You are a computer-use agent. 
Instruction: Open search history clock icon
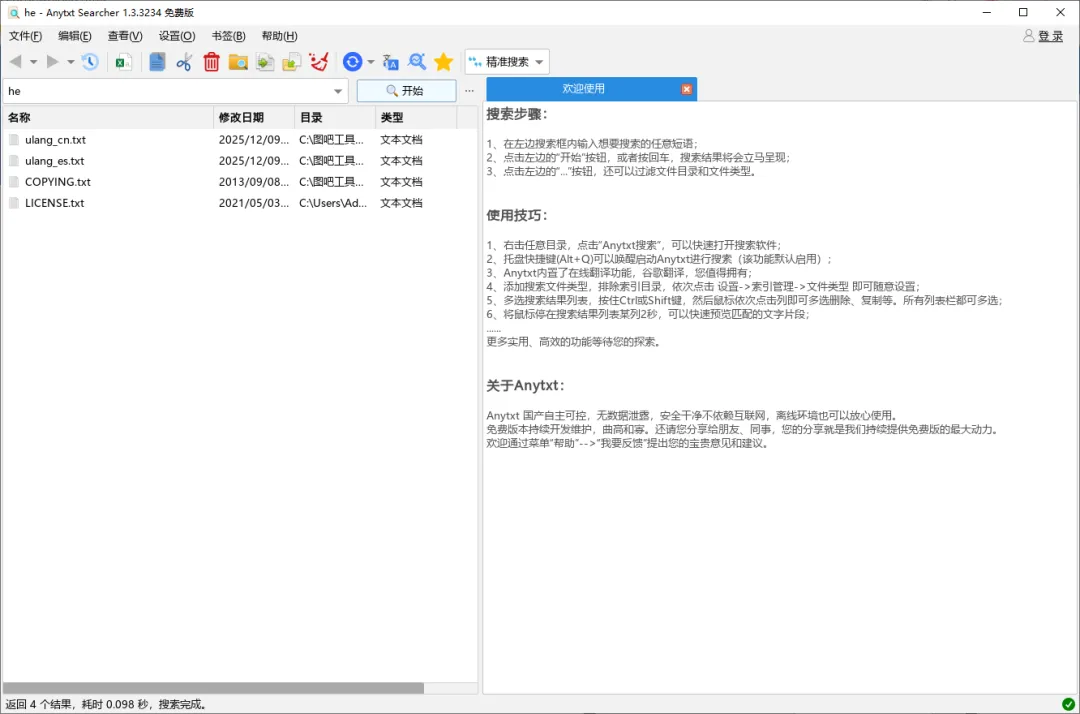90,62
